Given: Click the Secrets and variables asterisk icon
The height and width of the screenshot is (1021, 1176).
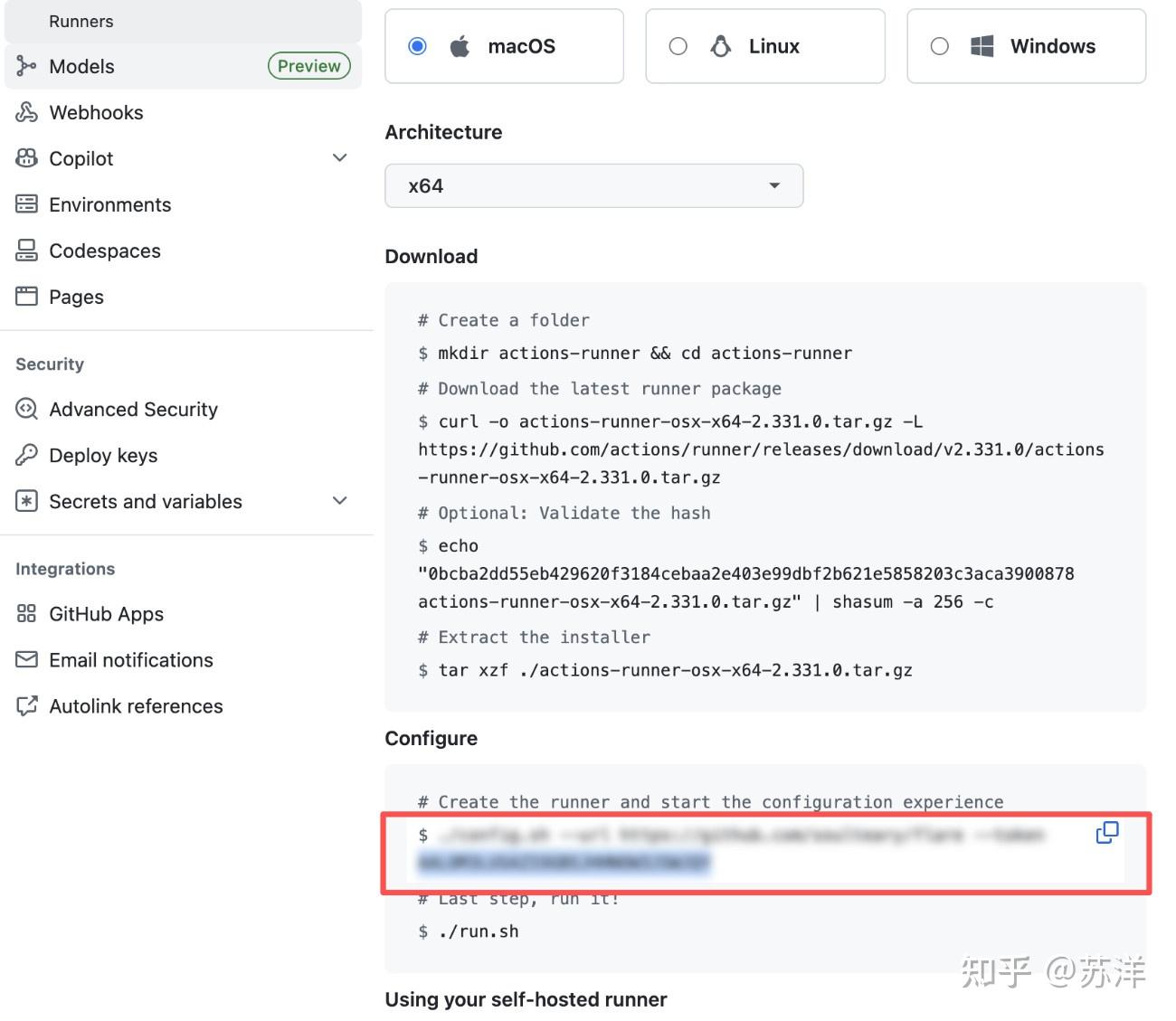Looking at the screenshot, I should 26,501.
